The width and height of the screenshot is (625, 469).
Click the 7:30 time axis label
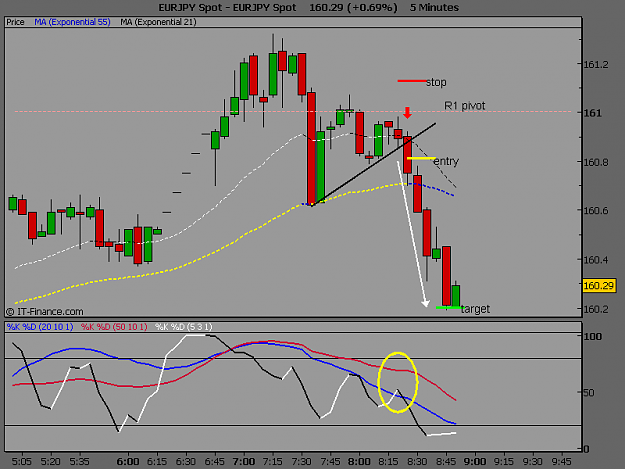pos(301,462)
